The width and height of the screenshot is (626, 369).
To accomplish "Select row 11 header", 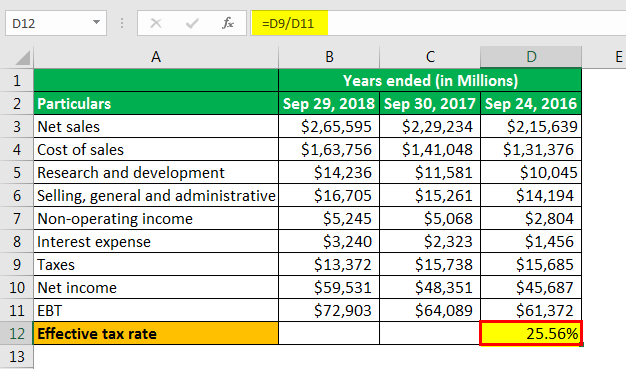I will click(x=17, y=310).
